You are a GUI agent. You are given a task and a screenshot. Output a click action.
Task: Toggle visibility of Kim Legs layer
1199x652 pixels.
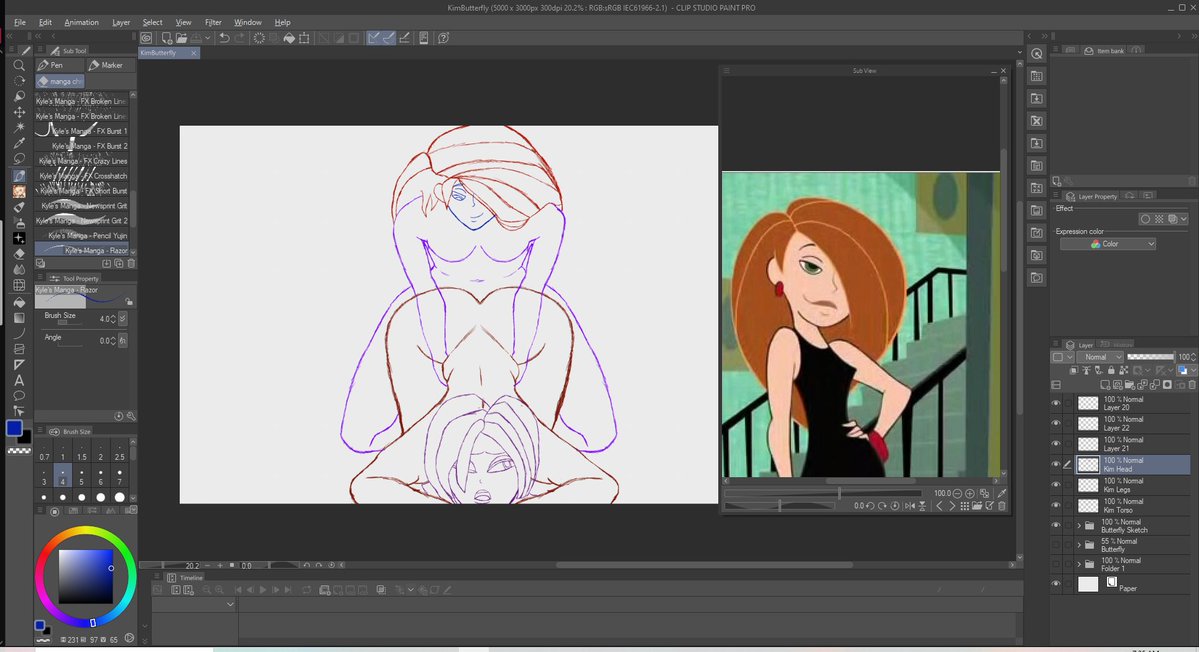click(1056, 485)
